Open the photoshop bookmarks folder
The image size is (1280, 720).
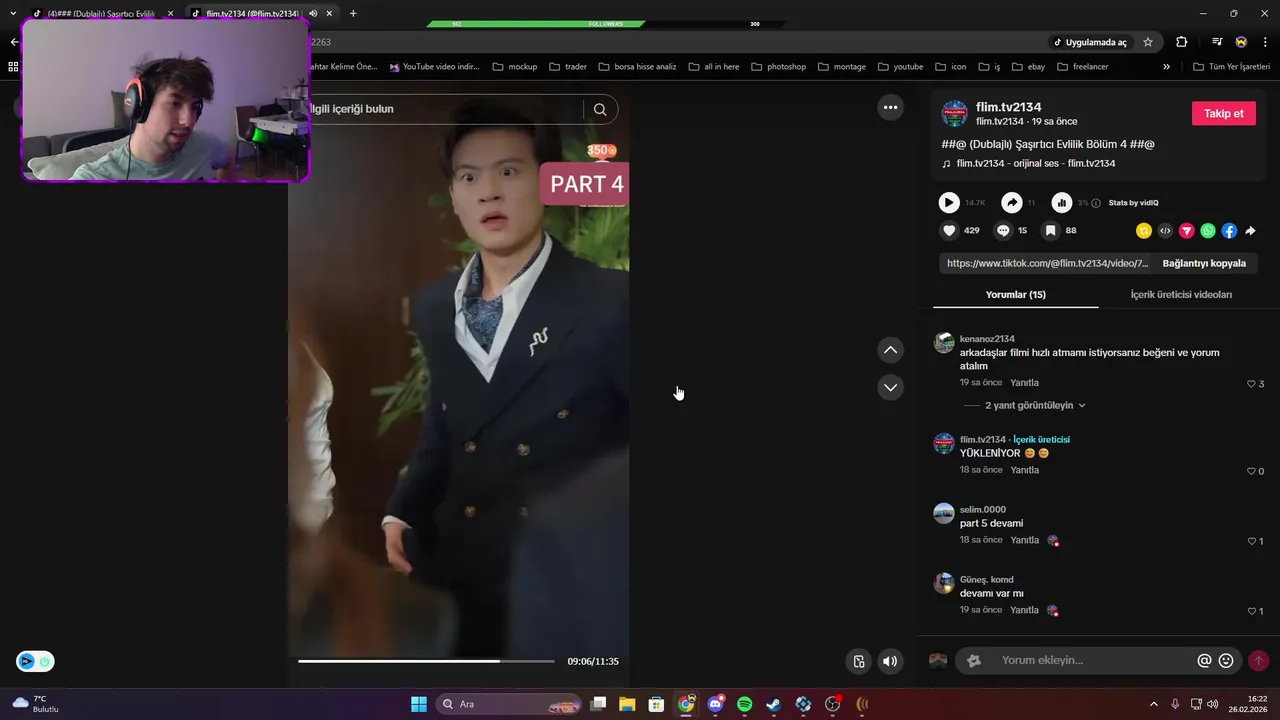pos(778,67)
